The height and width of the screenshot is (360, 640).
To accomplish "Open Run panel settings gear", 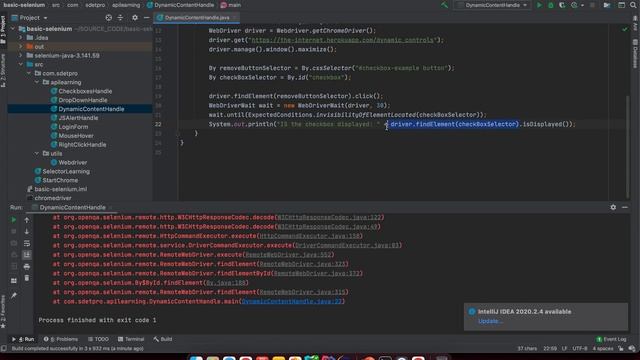I will tap(613, 207).
